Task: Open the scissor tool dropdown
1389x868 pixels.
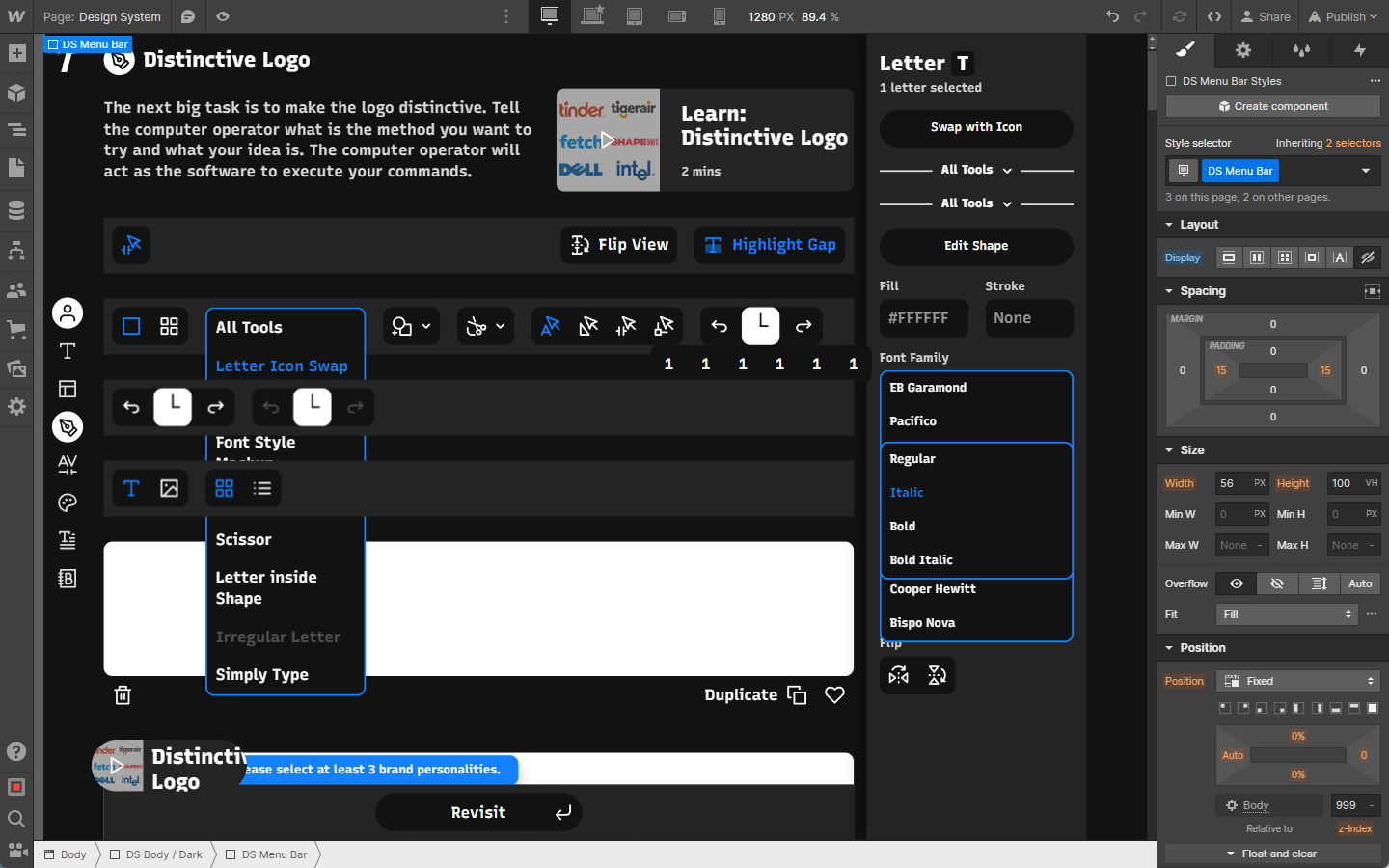Action: pyautogui.click(x=485, y=327)
